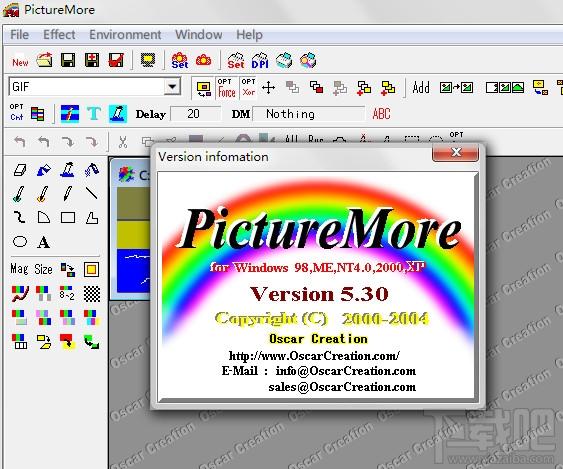Click the Delay value field

click(195, 114)
